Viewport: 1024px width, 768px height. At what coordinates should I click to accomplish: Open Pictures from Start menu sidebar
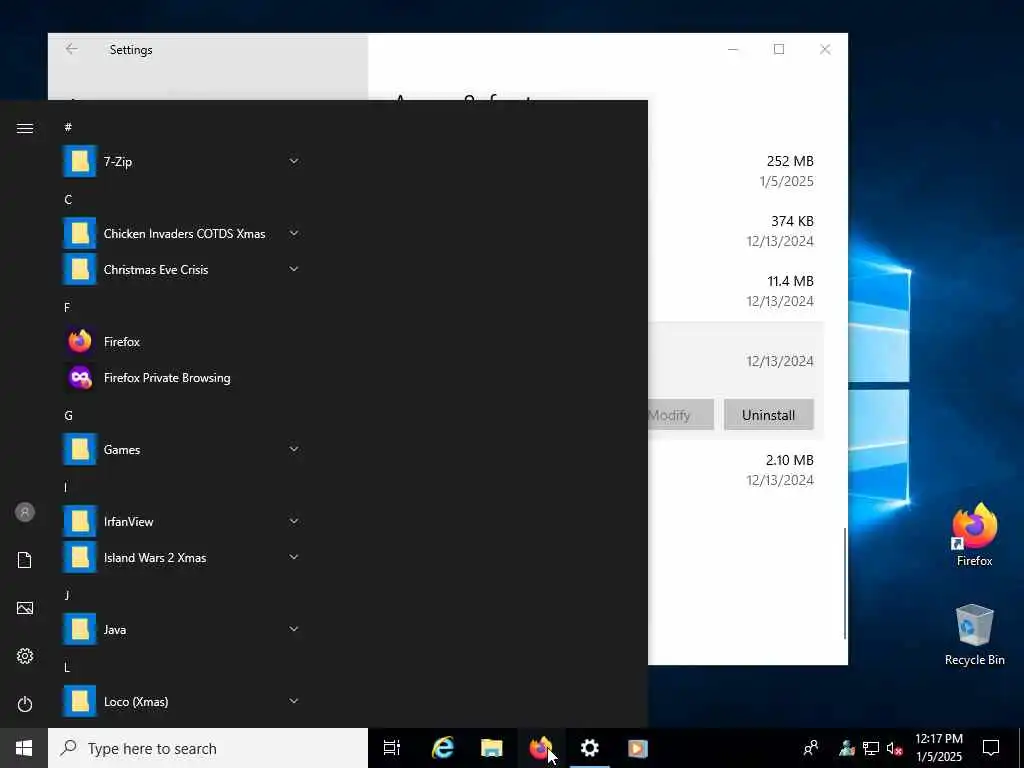pyautogui.click(x=25, y=608)
